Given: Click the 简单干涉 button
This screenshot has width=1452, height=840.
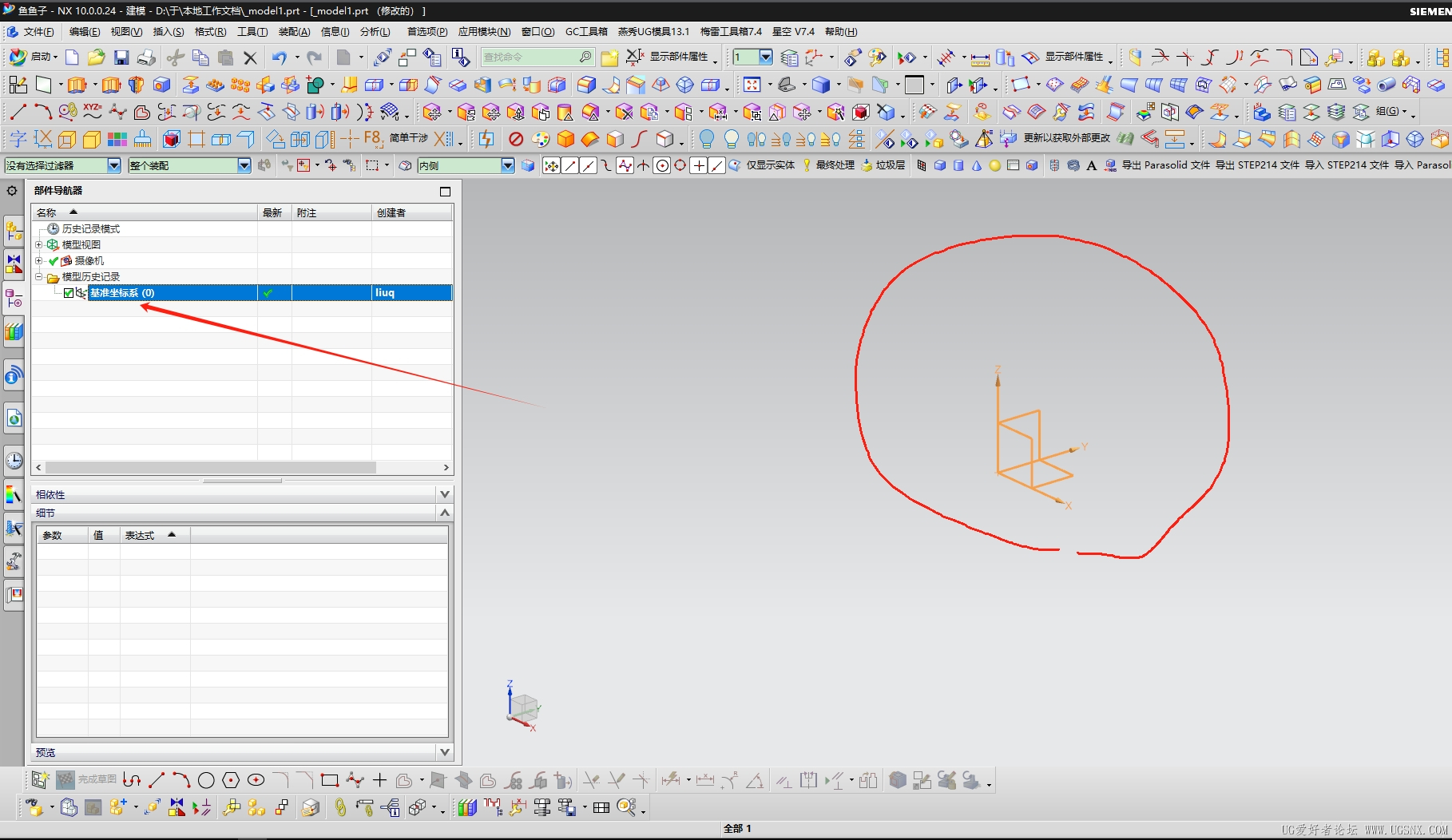Looking at the screenshot, I should 408,138.
